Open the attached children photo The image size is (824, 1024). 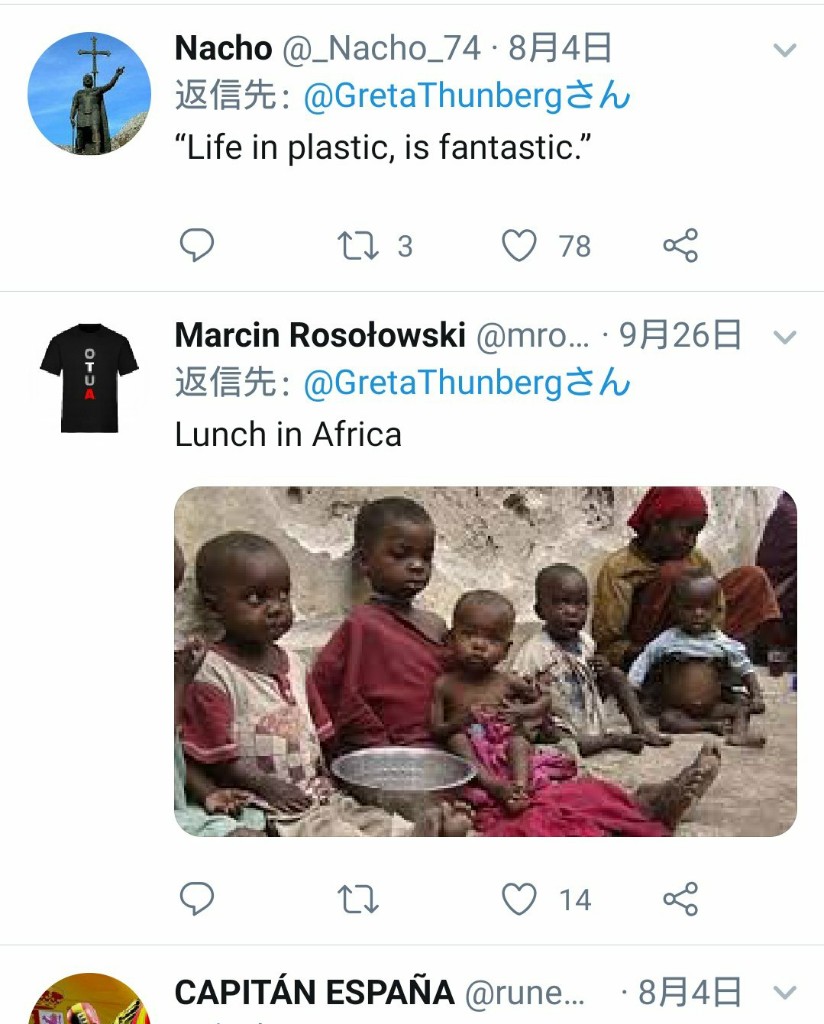click(485, 662)
